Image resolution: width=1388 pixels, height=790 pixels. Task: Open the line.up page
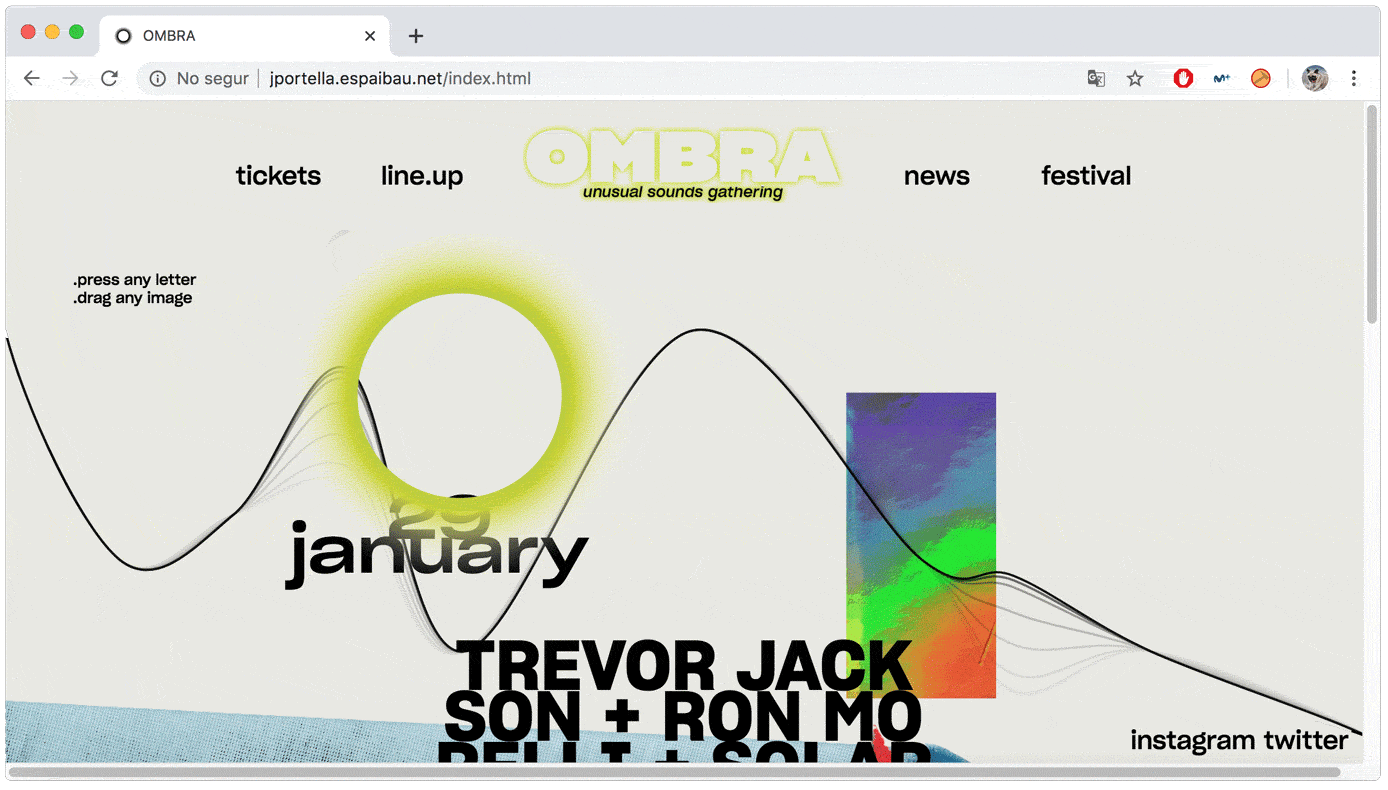pyautogui.click(x=422, y=177)
